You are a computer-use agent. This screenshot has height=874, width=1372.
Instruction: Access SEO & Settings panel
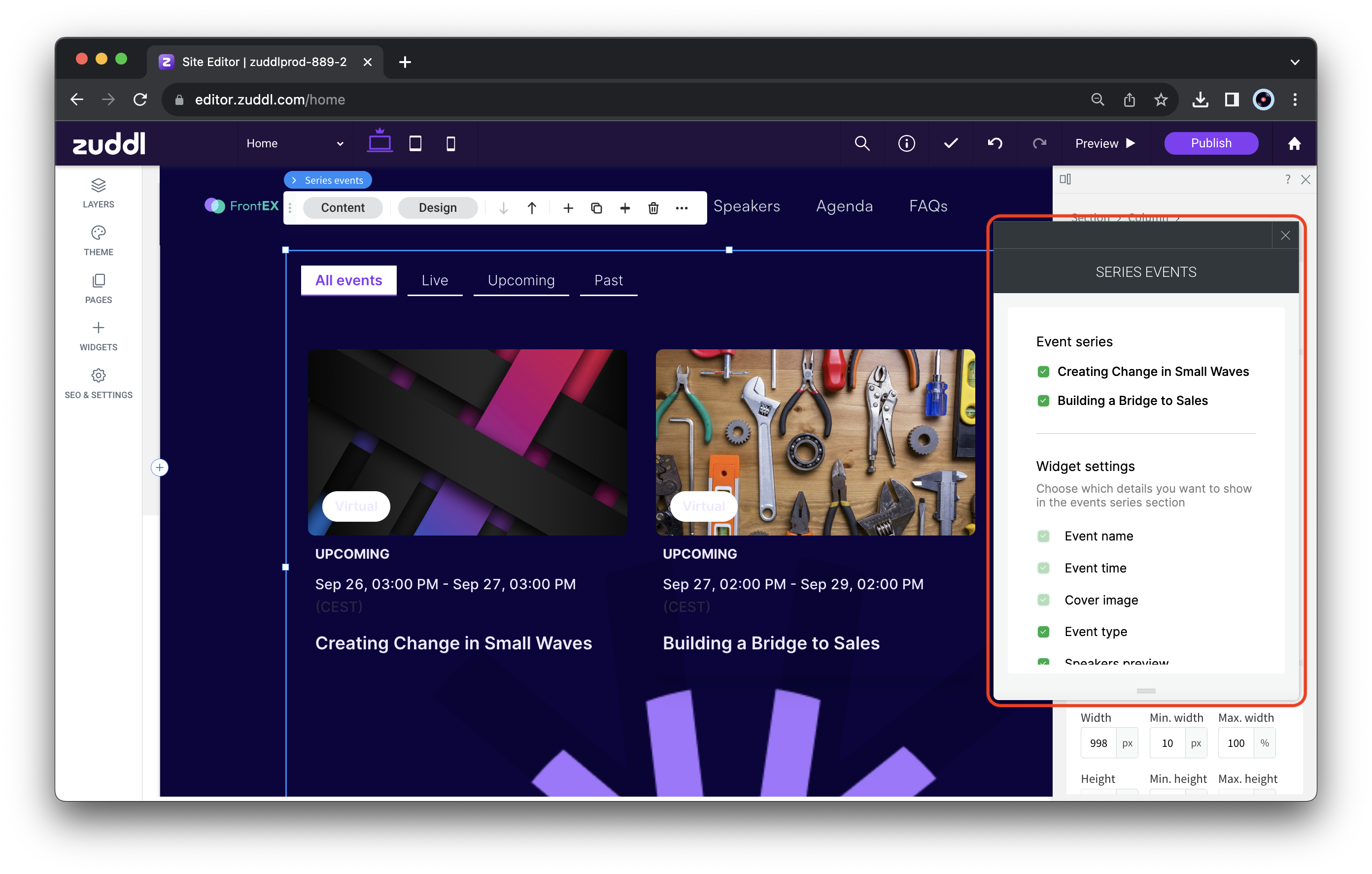click(x=98, y=383)
